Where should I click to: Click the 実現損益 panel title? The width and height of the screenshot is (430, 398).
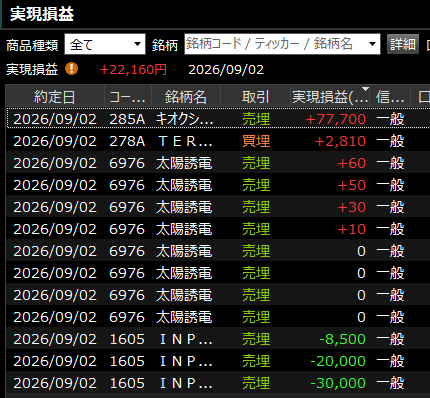(42, 14)
